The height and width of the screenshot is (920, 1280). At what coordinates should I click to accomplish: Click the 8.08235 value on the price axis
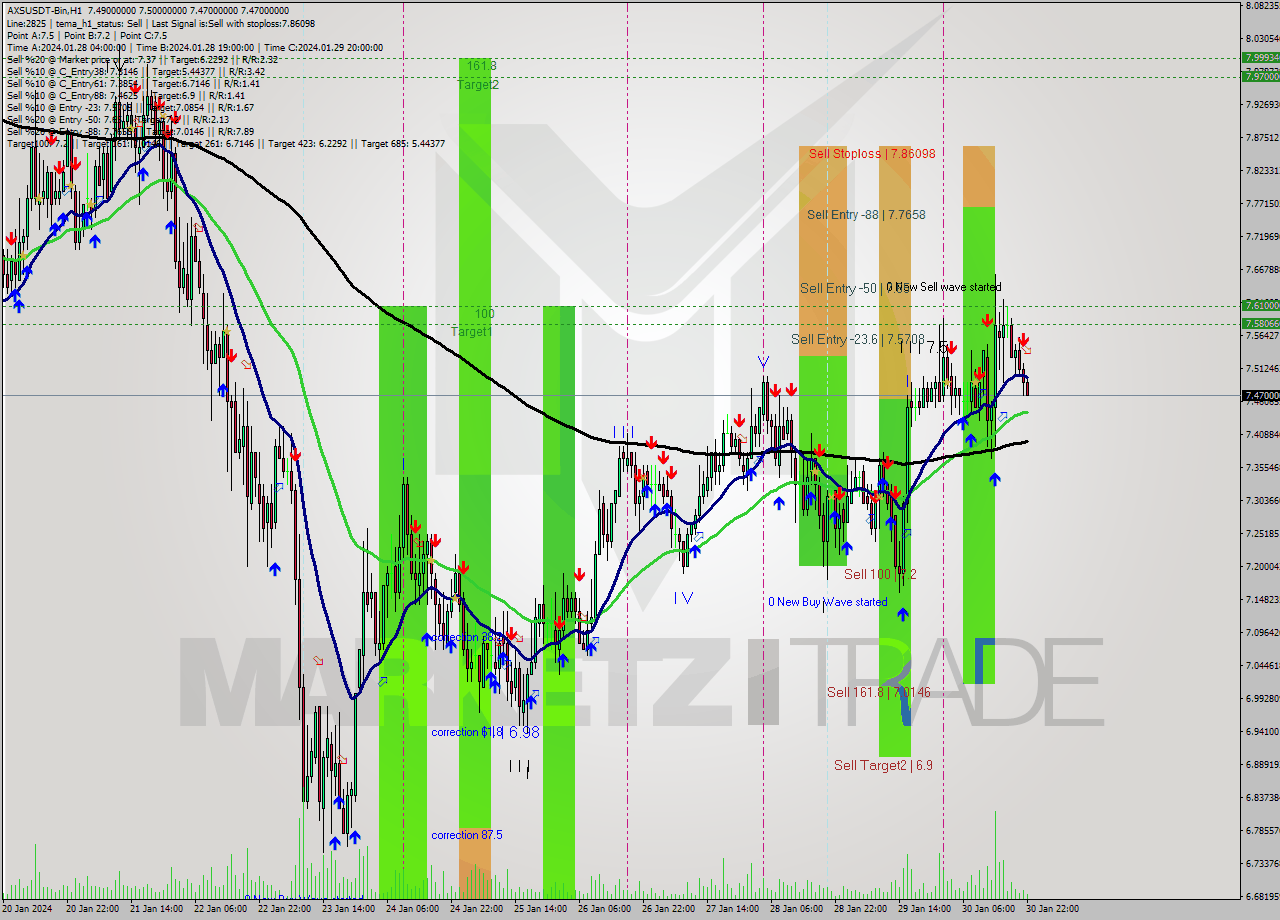pos(1262,5)
